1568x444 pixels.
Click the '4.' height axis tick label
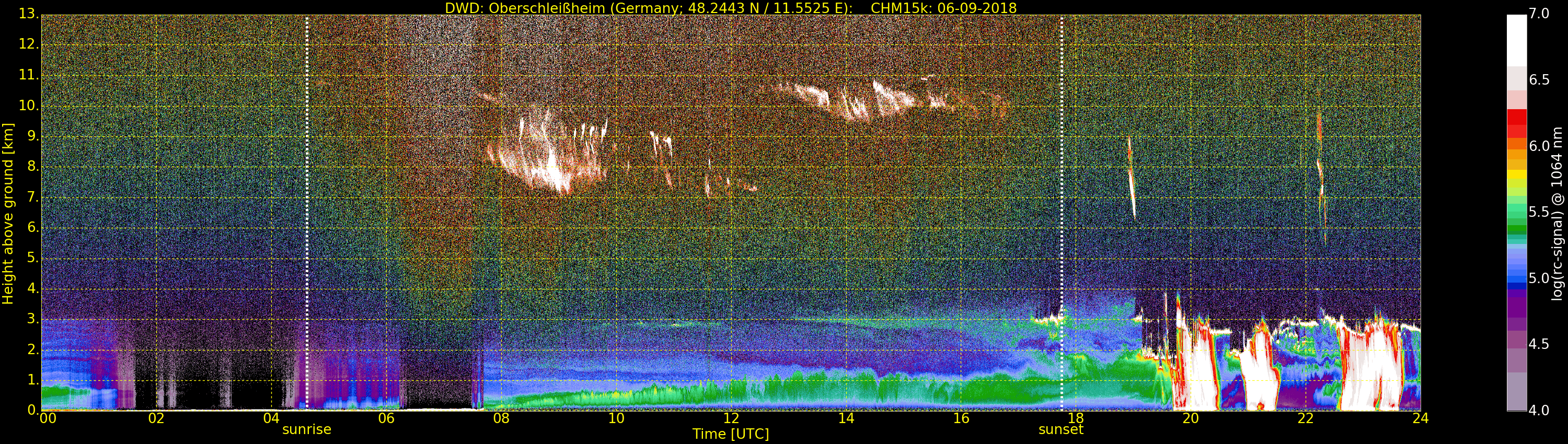point(33,288)
